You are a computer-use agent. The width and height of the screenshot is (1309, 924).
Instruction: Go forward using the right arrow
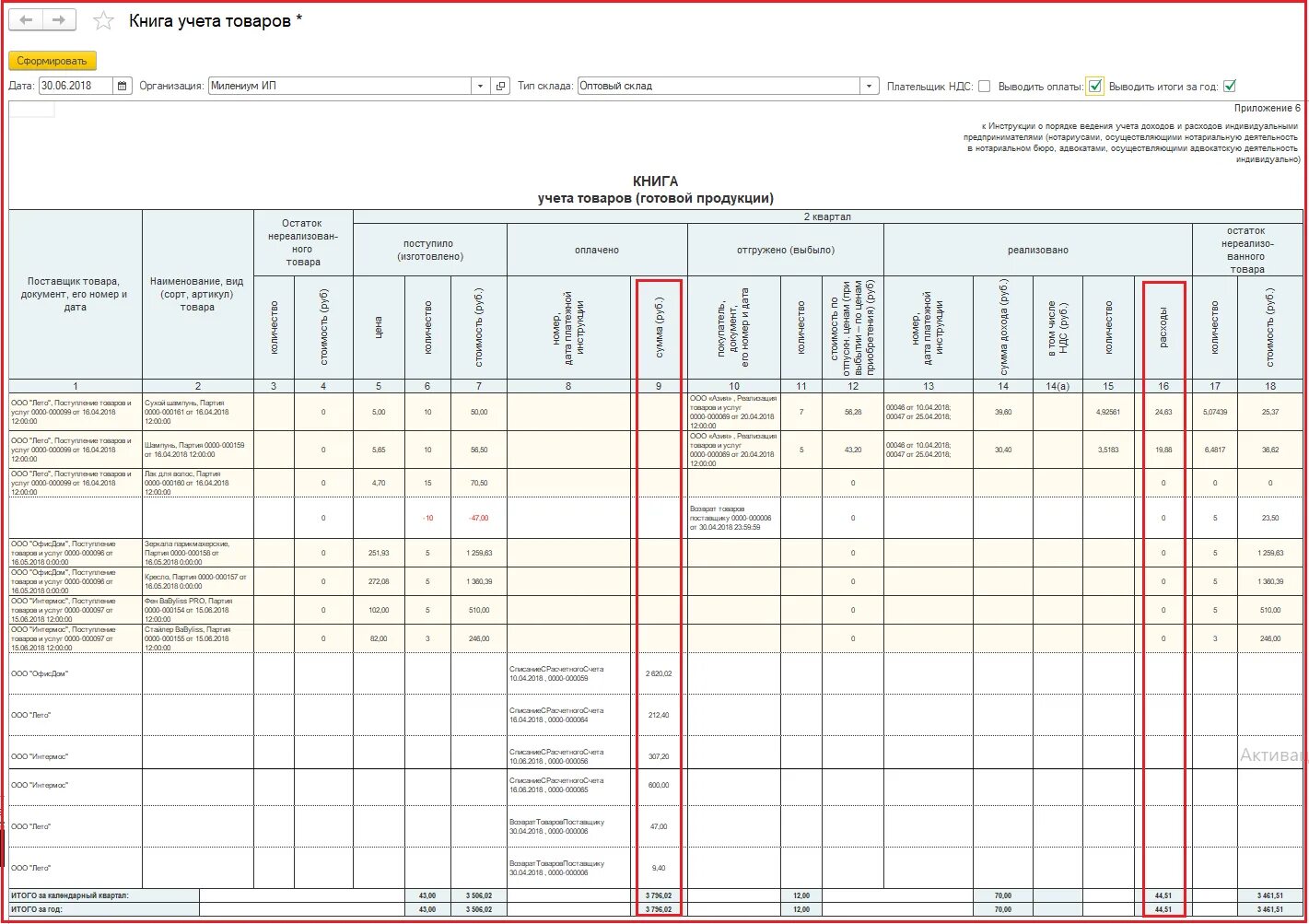[59, 20]
